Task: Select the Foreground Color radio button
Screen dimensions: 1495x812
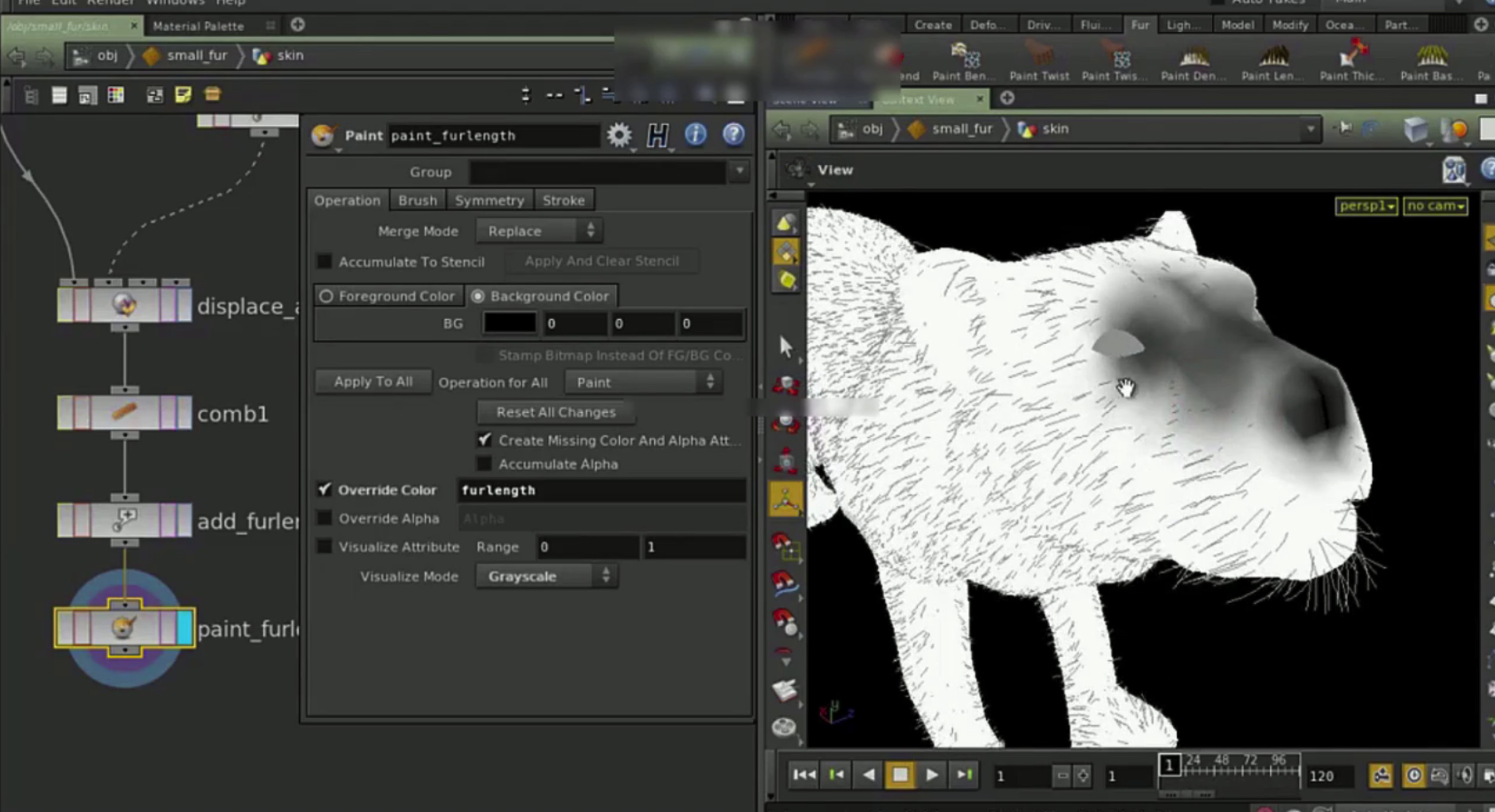Action: (x=326, y=297)
